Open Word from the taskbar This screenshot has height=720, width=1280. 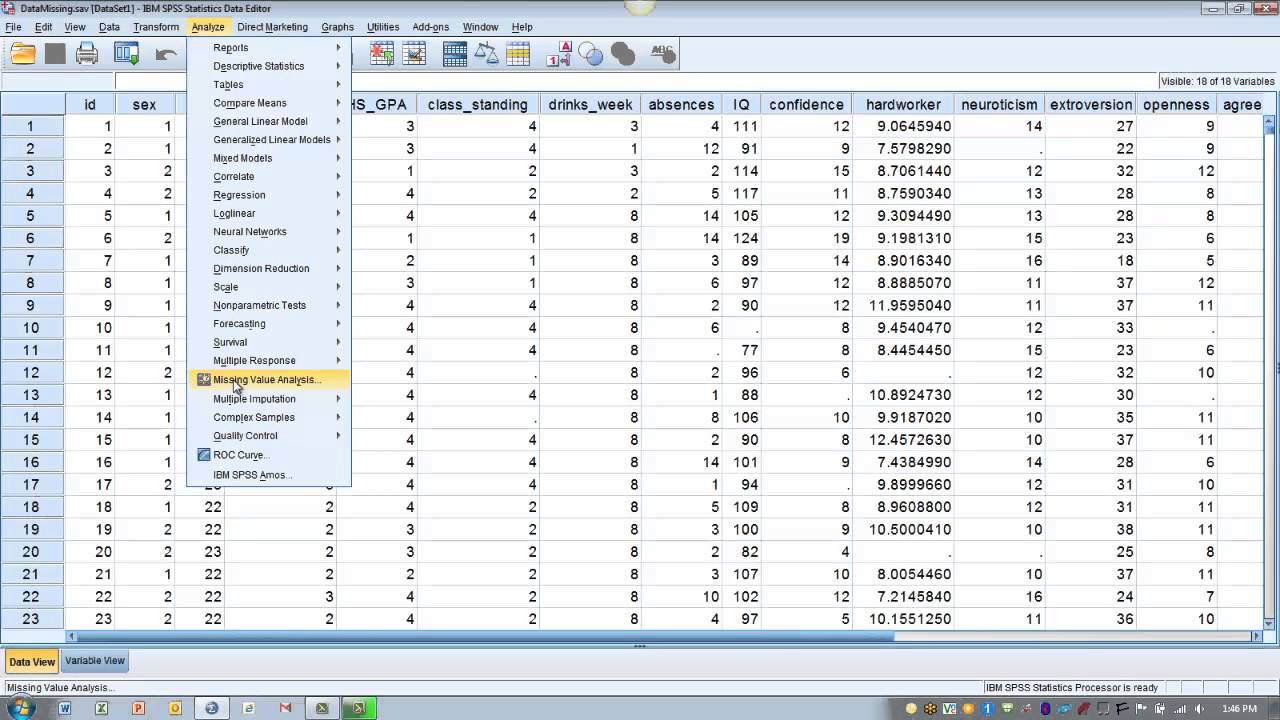65,708
